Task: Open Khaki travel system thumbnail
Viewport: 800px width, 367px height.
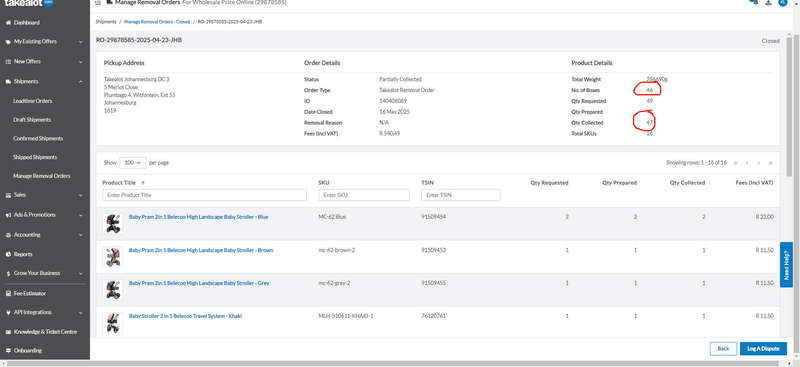Action: point(113,323)
